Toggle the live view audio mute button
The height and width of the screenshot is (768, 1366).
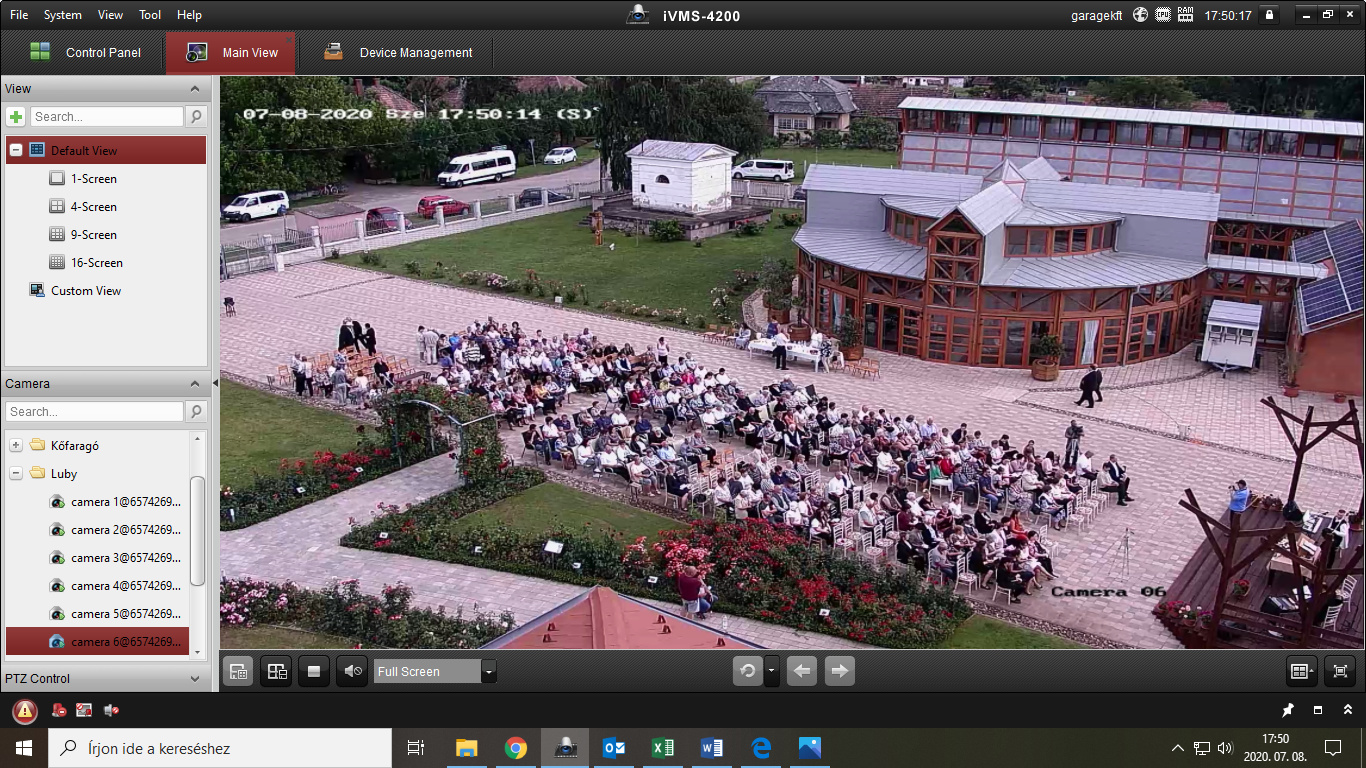(x=352, y=671)
